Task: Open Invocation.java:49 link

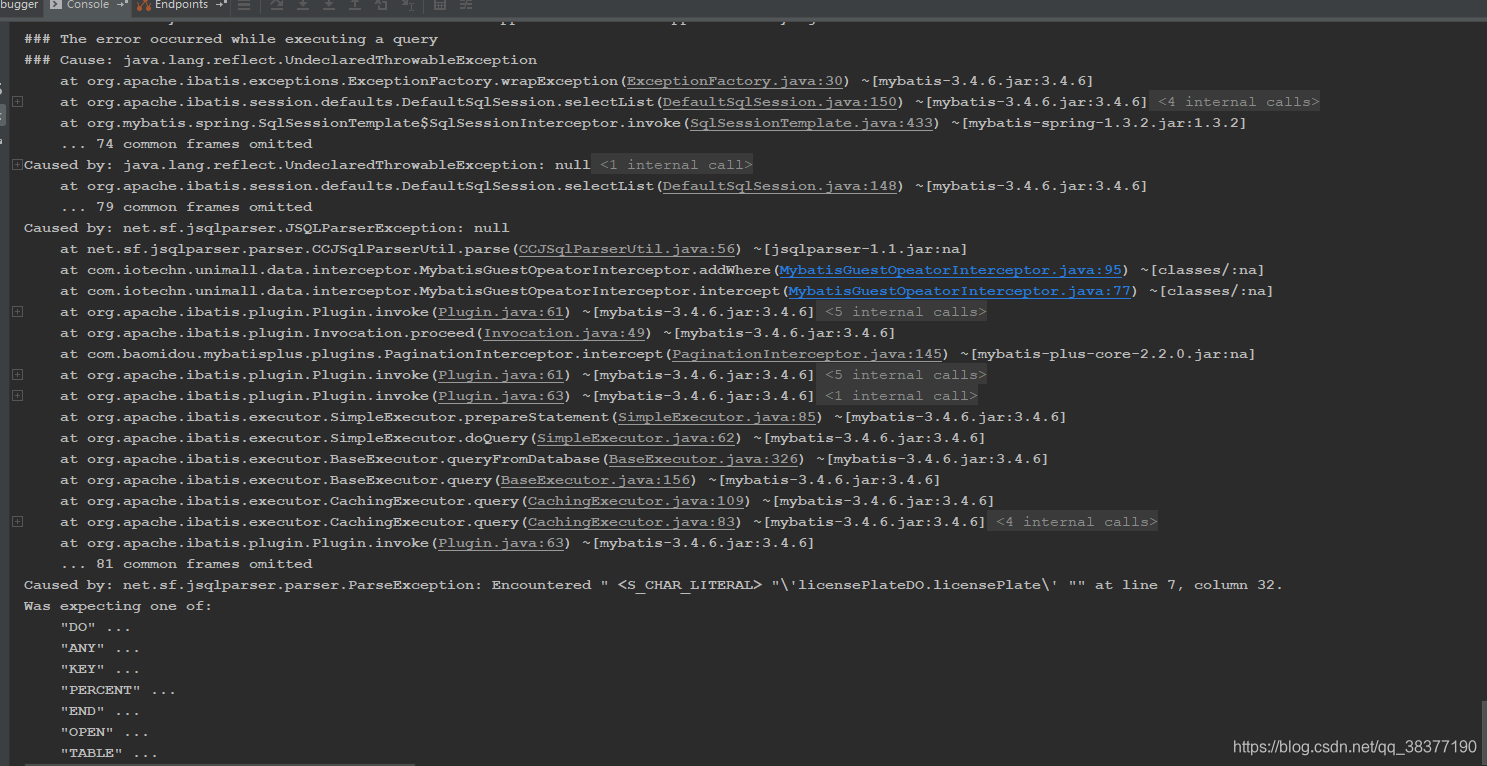Action: pyautogui.click(x=564, y=333)
